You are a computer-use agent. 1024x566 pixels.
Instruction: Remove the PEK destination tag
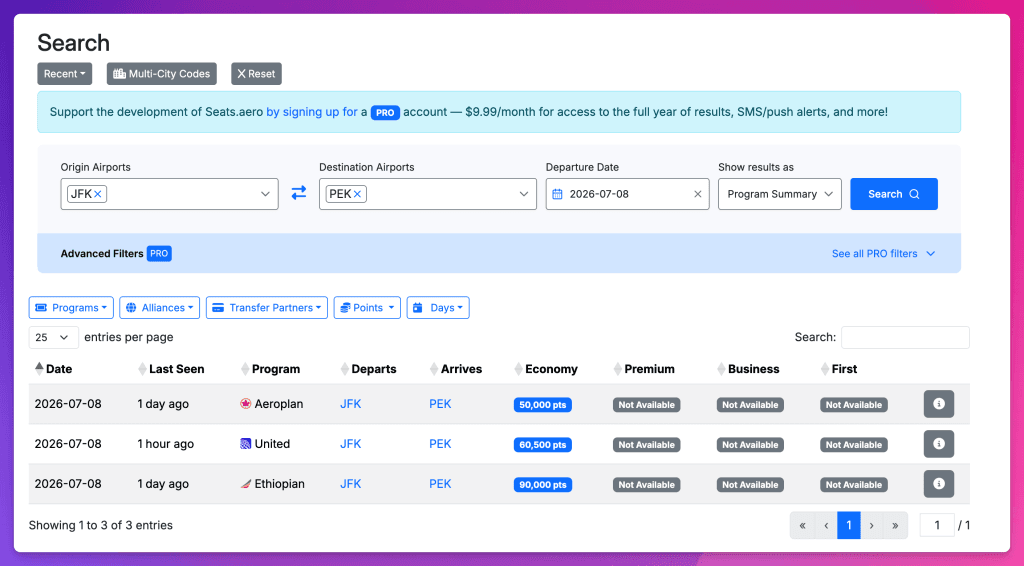(x=357, y=194)
